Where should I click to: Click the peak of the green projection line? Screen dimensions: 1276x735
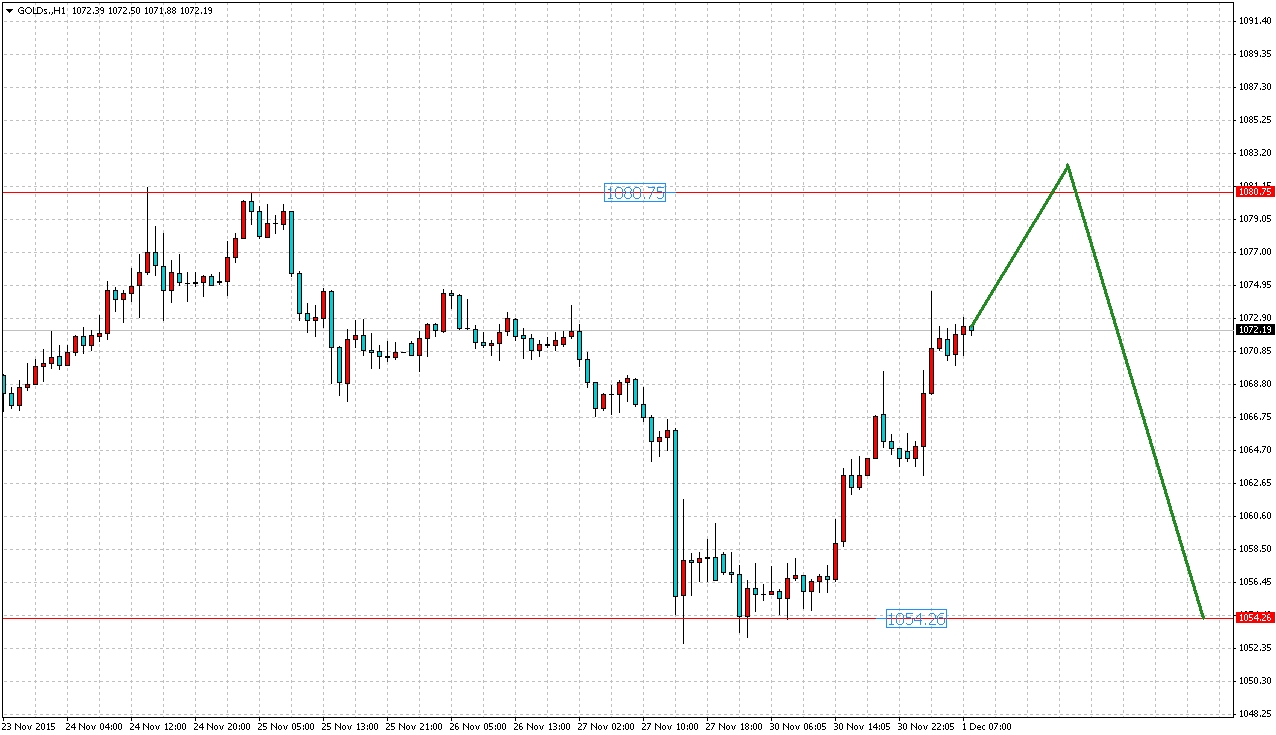pyautogui.click(x=1068, y=165)
